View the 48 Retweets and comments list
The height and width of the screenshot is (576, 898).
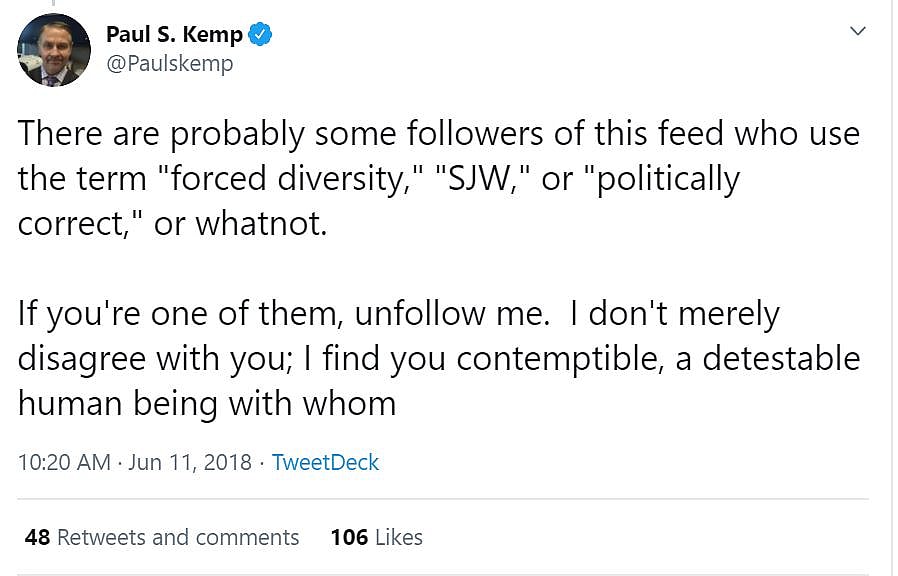[162, 537]
